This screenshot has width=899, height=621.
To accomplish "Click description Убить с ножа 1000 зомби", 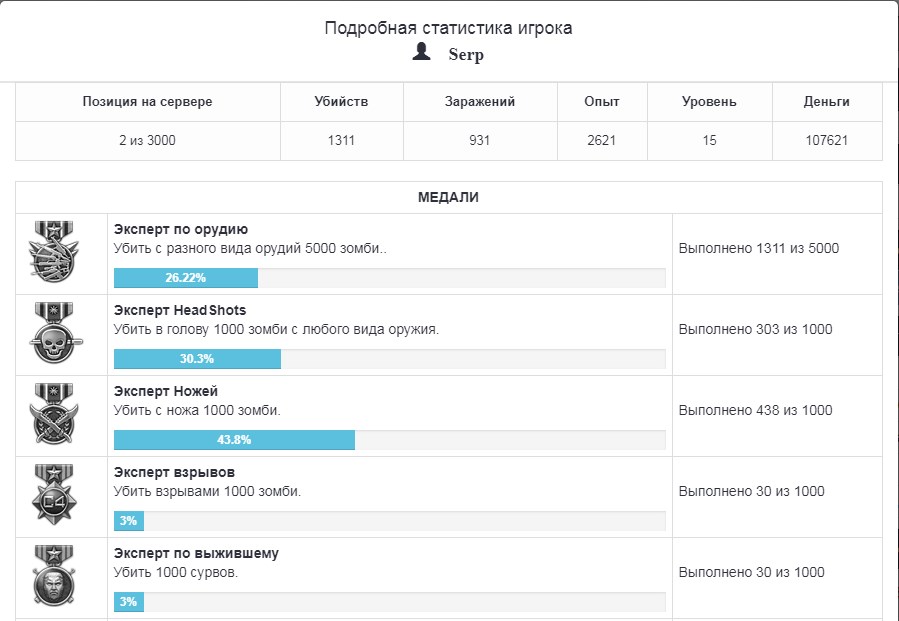I will click(x=197, y=411).
